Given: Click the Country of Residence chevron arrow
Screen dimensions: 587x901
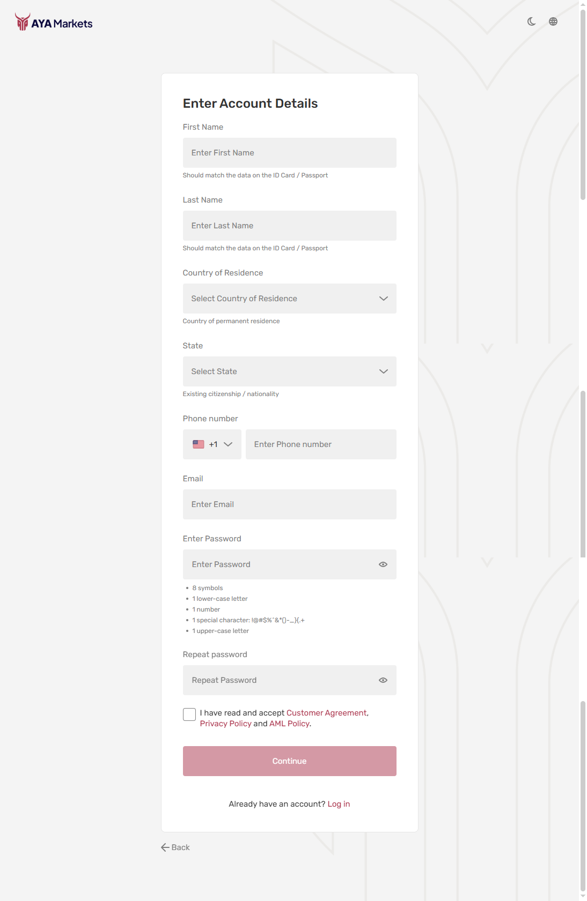Looking at the screenshot, I should 384,299.
